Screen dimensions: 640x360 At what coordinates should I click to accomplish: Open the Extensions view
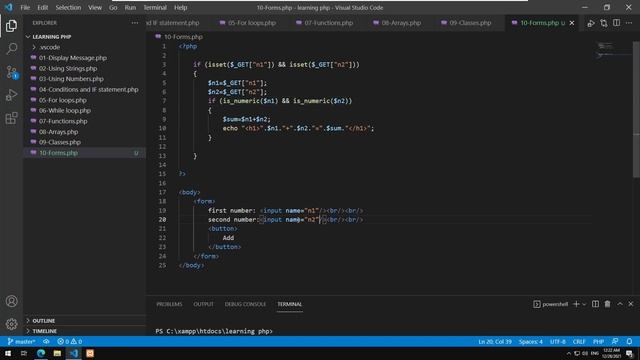11,118
